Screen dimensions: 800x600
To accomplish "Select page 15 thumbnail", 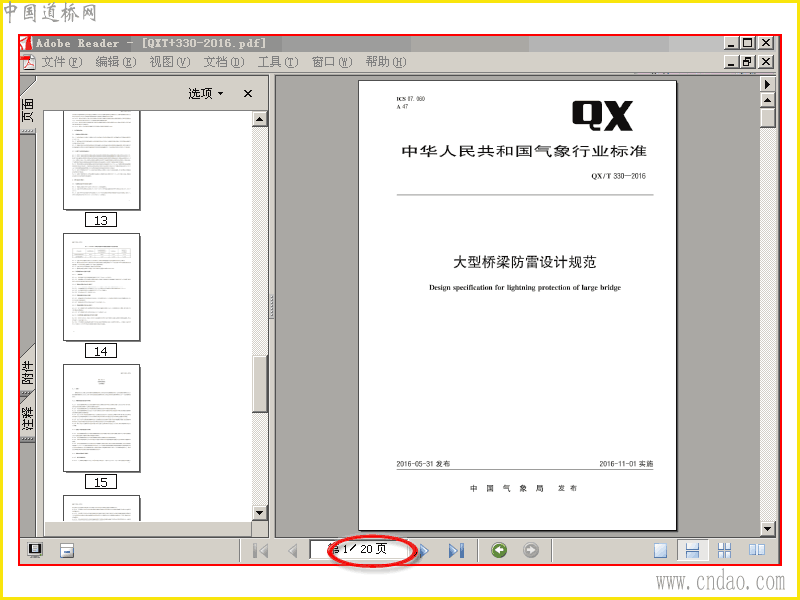I will (102, 418).
